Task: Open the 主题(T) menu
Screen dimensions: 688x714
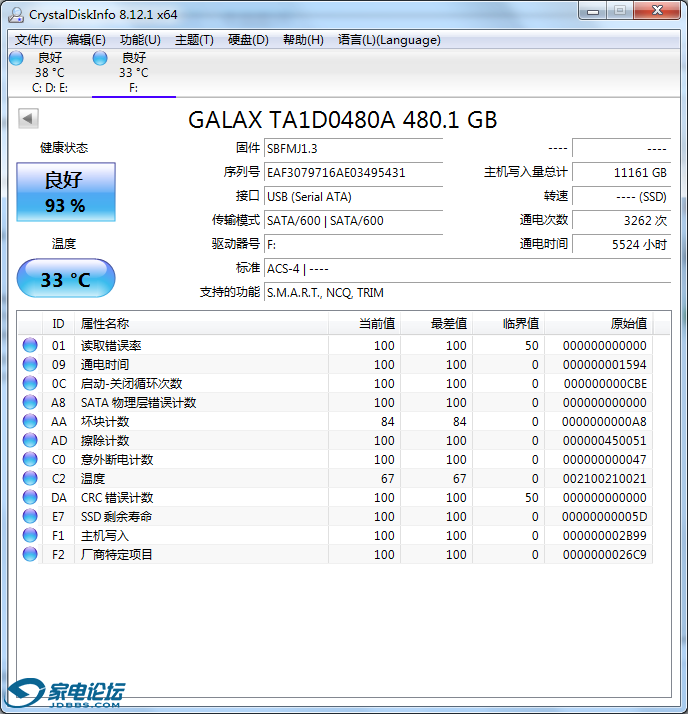Action: point(194,40)
